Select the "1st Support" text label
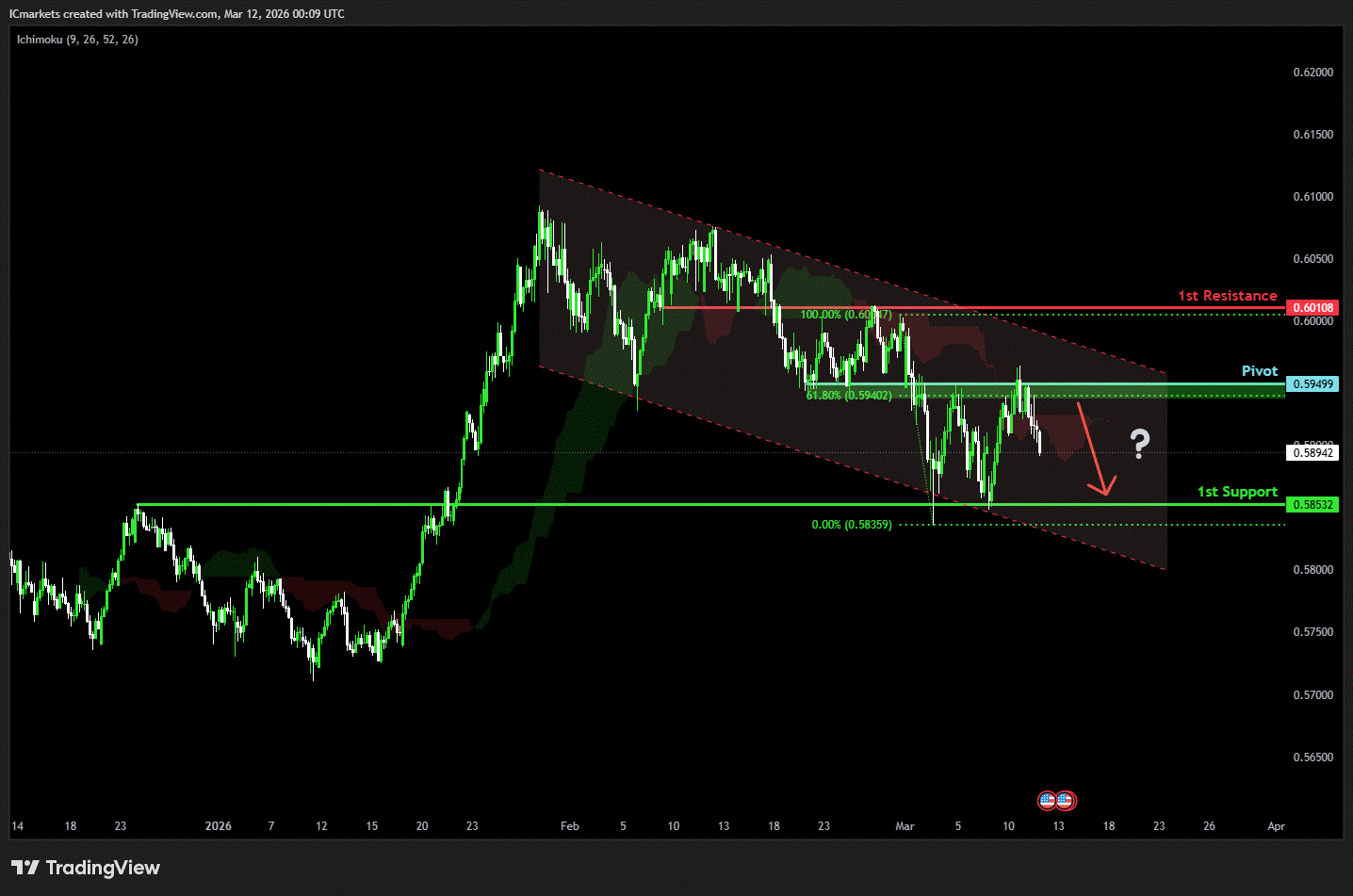This screenshot has height=896, width=1353. point(1237,492)
